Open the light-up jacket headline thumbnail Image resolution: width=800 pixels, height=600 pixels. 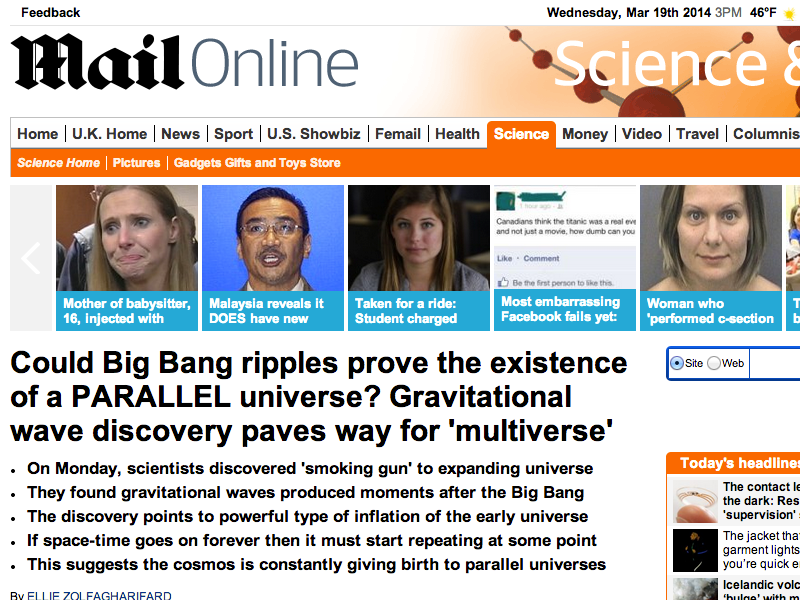click(695, 550)
